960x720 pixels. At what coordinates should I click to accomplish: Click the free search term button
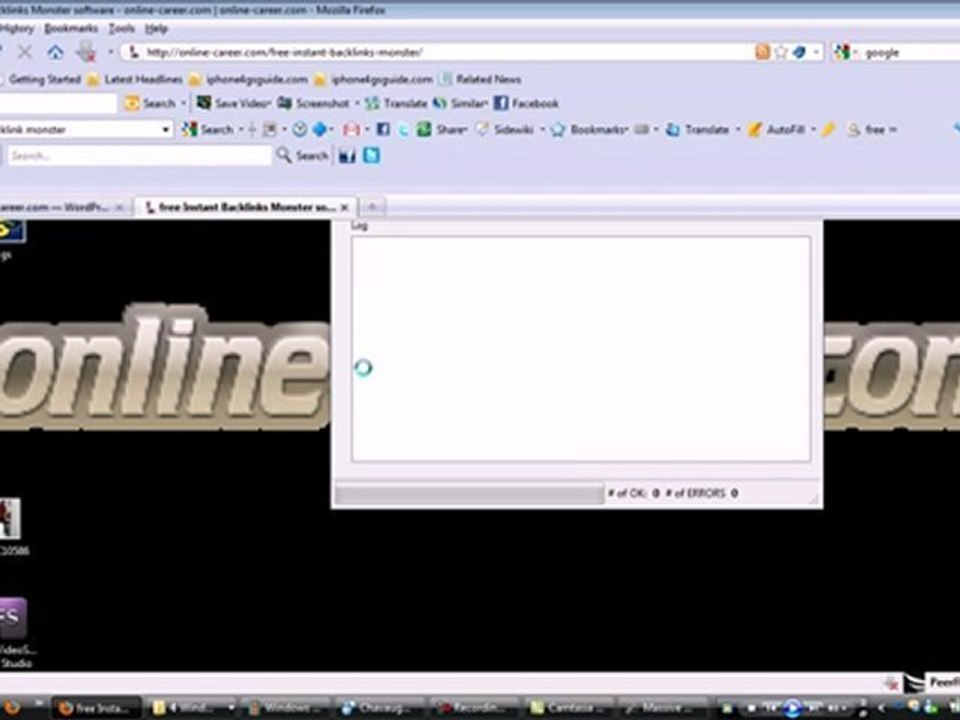coord(872,129)
